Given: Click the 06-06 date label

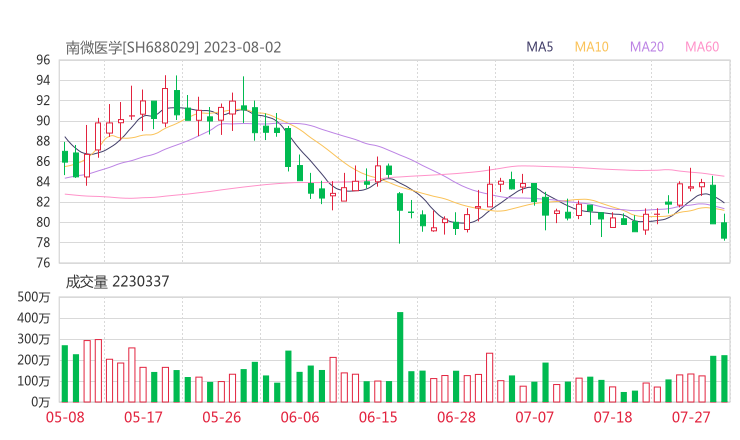Looking at the screenshot, I should [x=300, y=417].
